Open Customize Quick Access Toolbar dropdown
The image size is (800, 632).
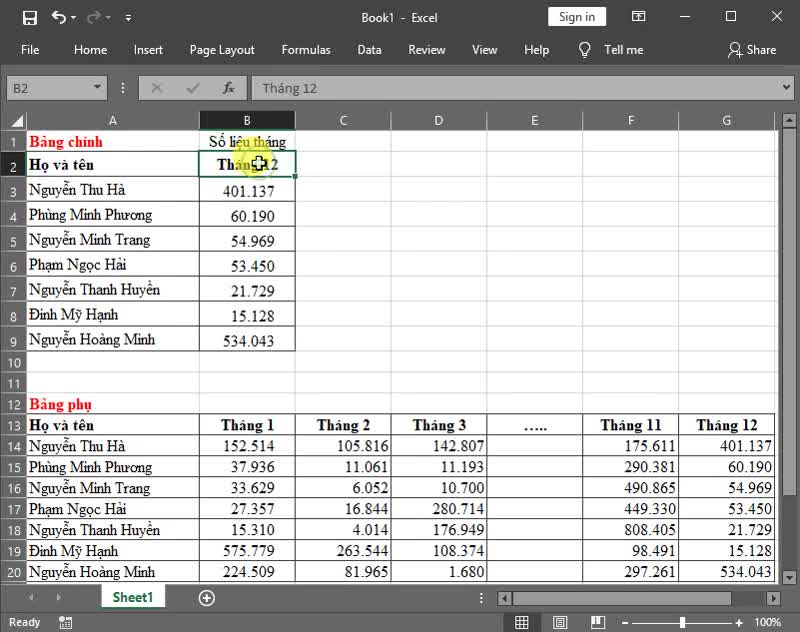pyautogui.click(x=129, y=18)
